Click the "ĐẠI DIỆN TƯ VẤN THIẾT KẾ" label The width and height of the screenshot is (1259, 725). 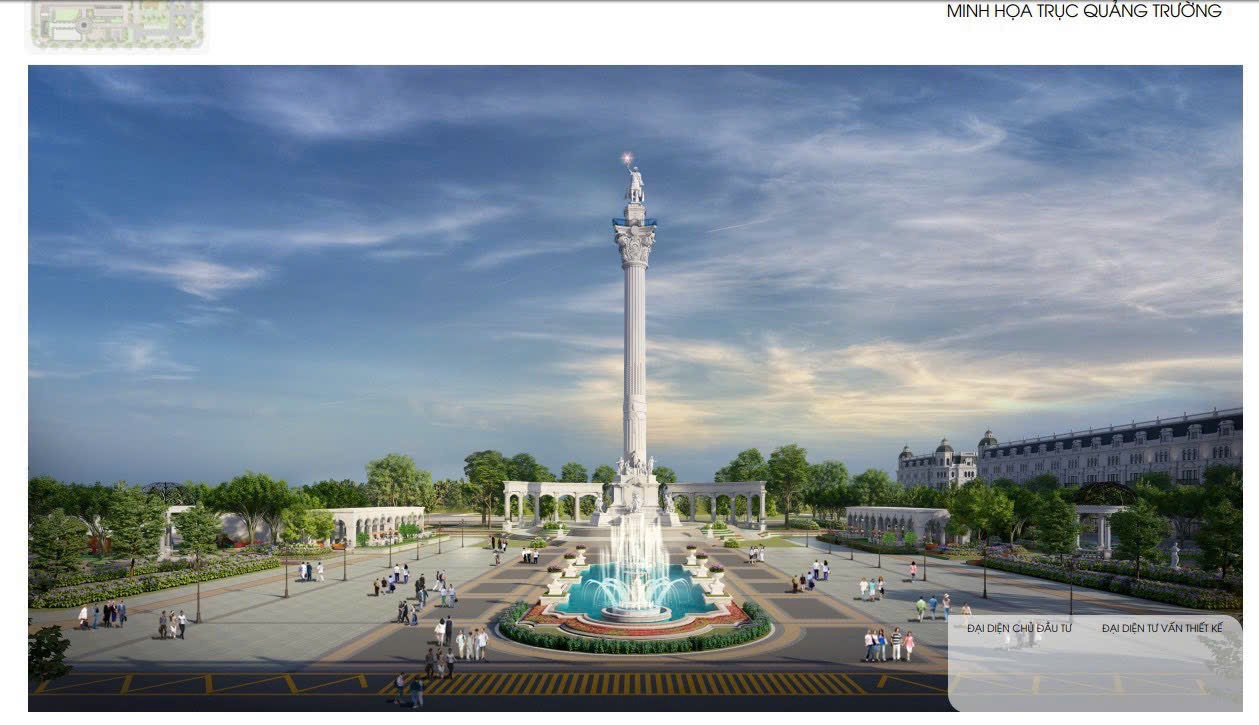click(x=1162, y=628)
